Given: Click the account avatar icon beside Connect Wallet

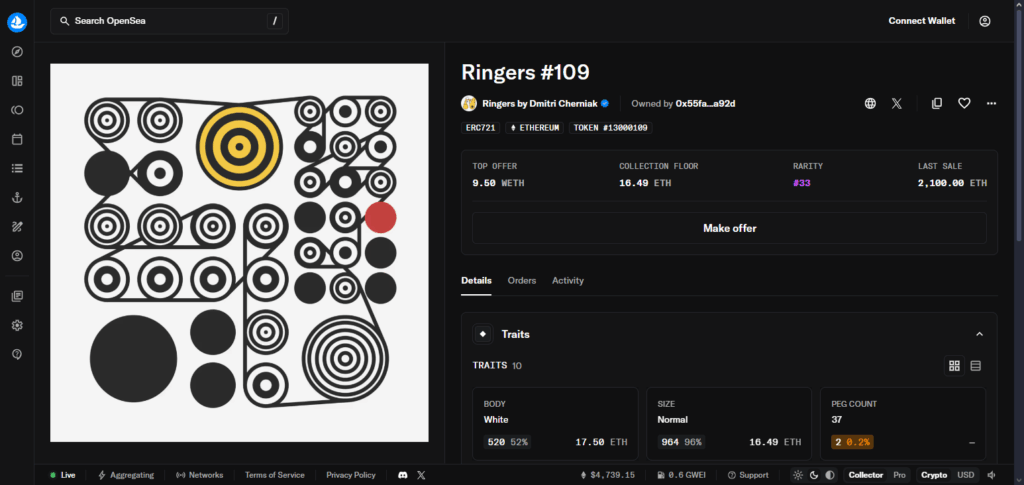Looking at the screenshot, I should (985, 21).
